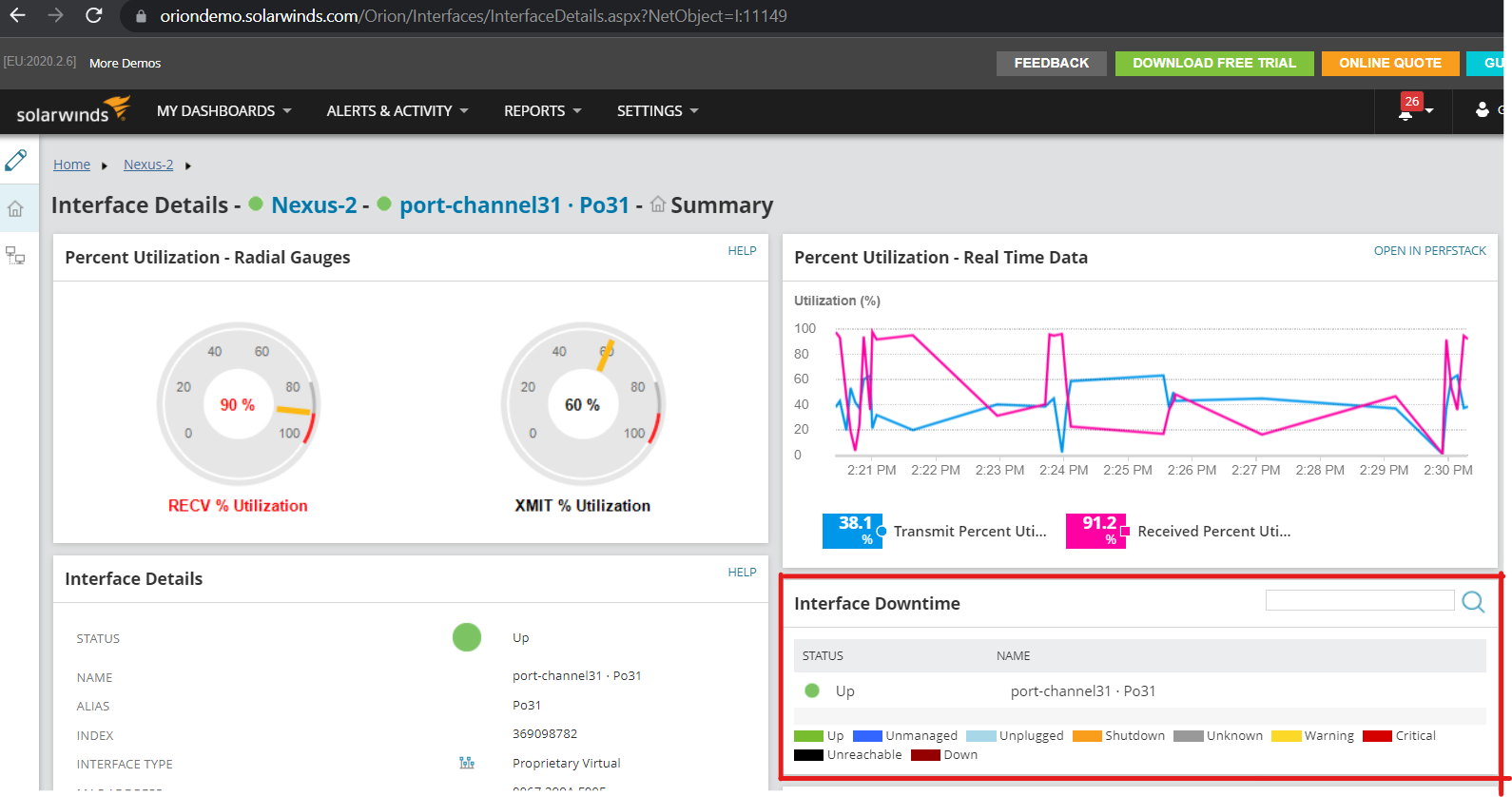Open the Alerts & Activity dropdown
The height and width of the screenshot is (797, 1512).
pos(397,111)
